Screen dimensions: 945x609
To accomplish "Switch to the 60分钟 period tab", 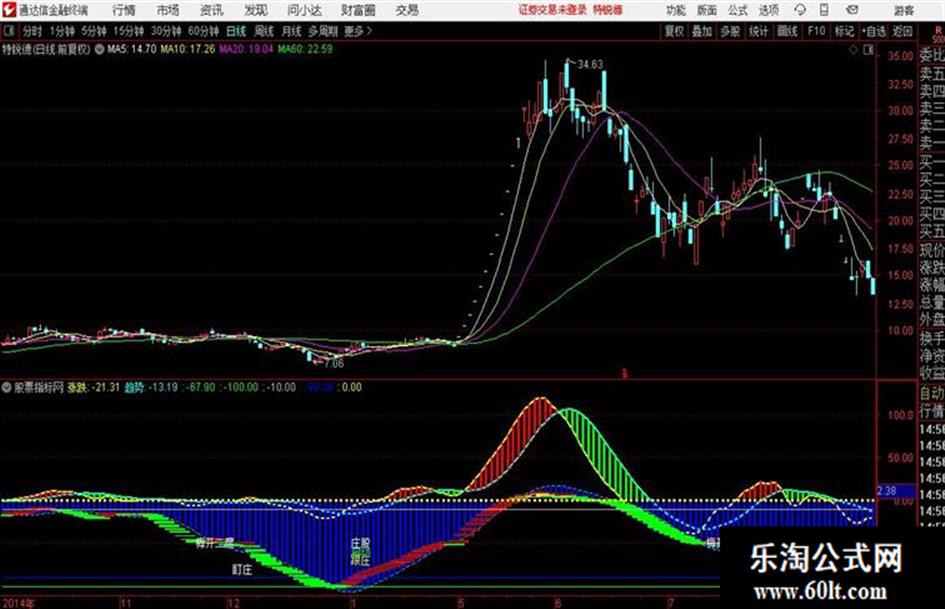I will pos(203,31).
